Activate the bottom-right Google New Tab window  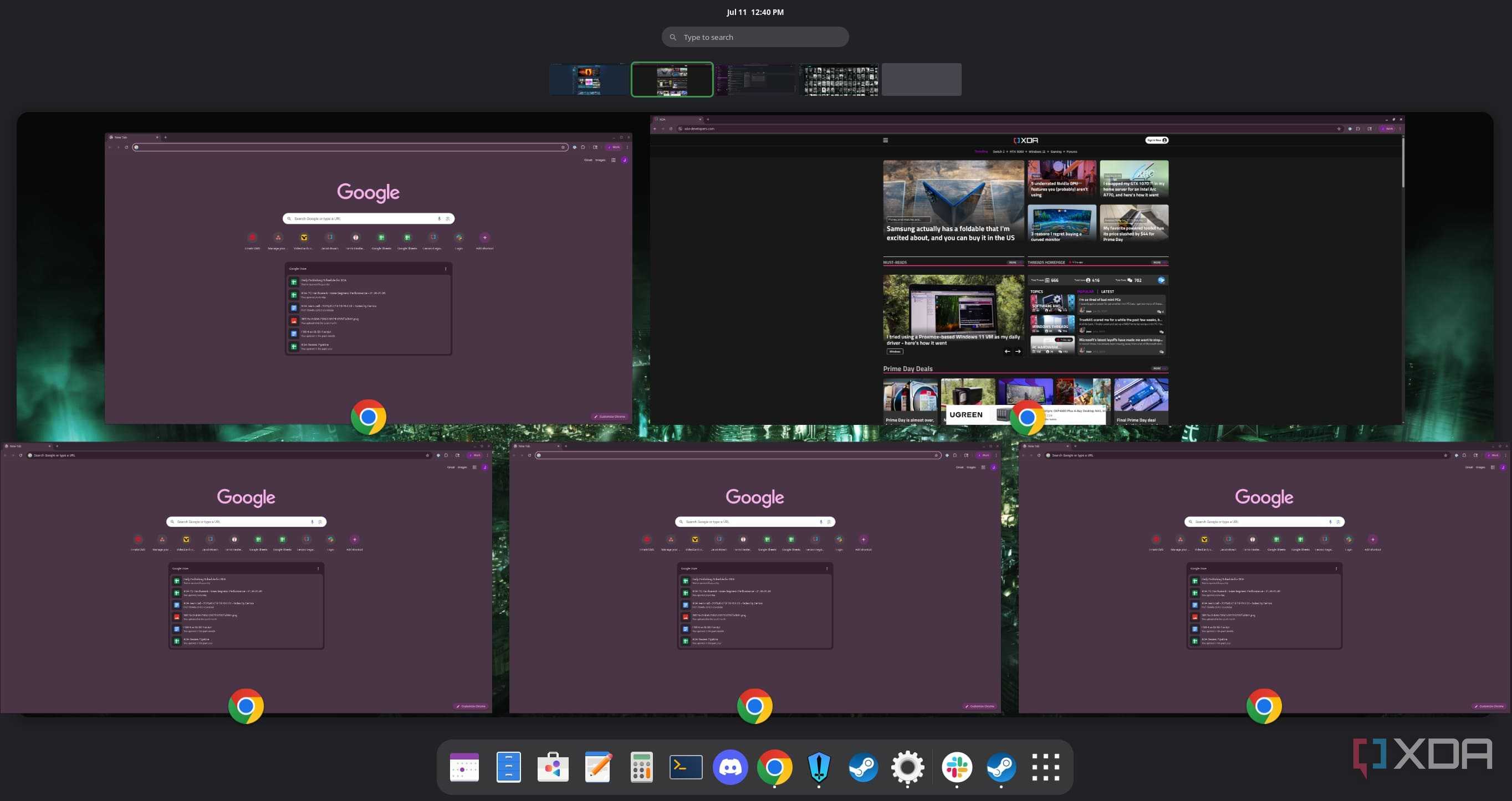[1264, 577]
